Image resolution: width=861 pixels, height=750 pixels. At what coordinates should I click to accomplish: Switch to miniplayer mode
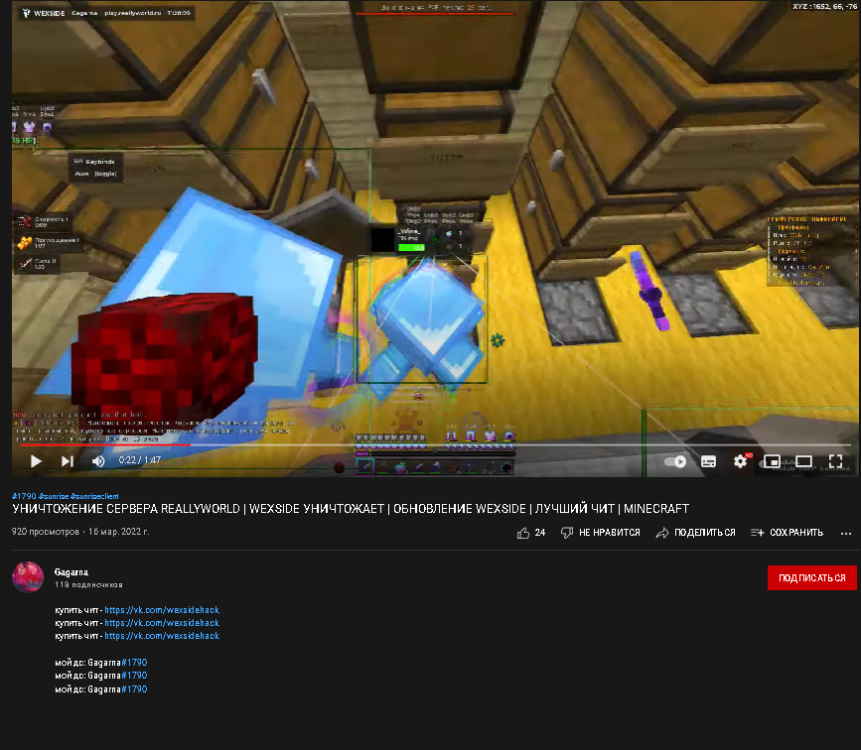click(773, 462)
